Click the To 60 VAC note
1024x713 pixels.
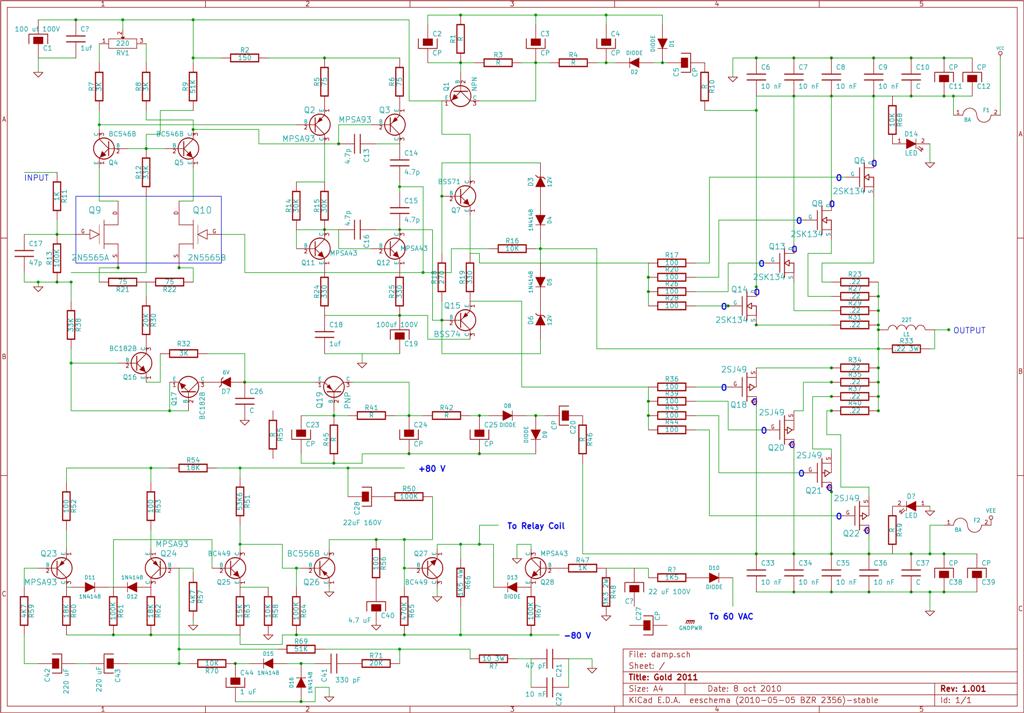(x=731, y=616)
